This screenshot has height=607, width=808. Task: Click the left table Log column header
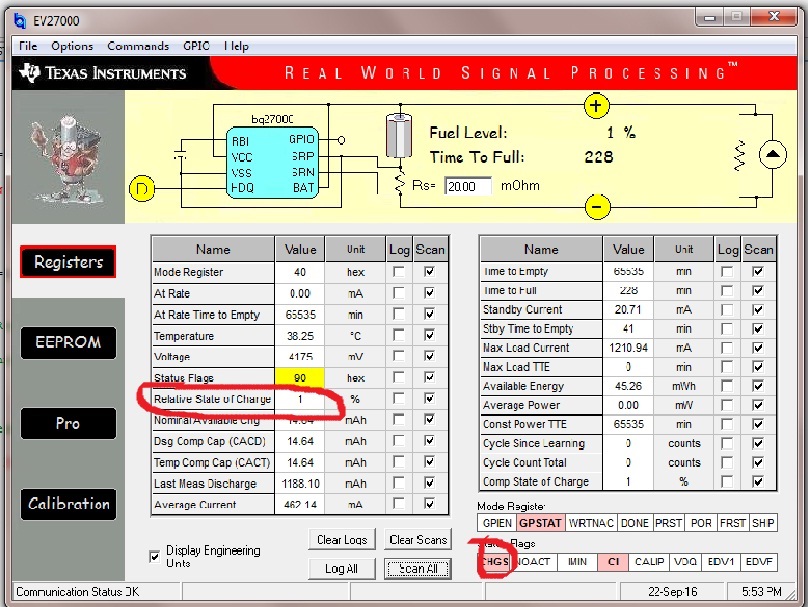pos(399,249)
